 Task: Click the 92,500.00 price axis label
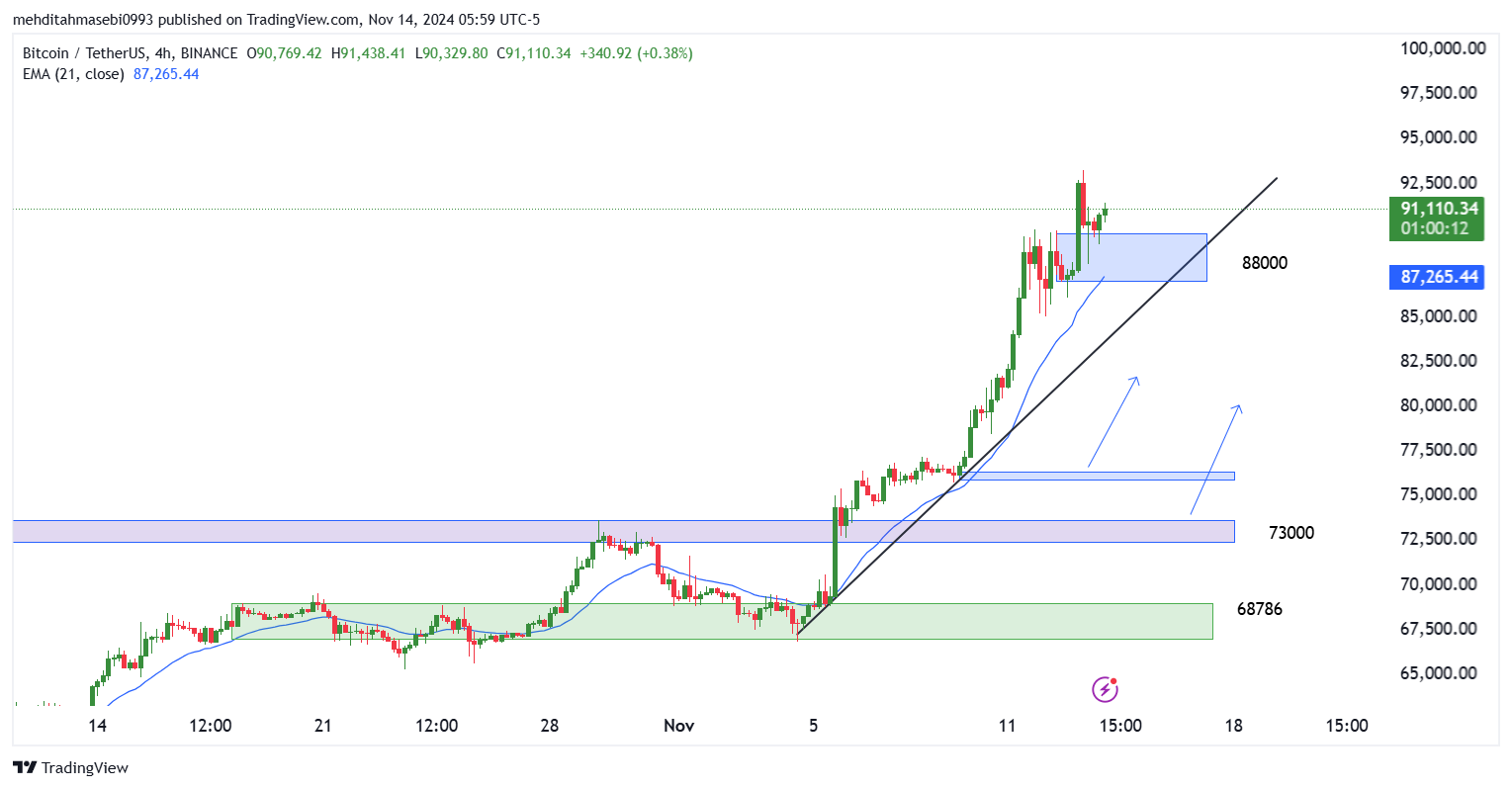pos(1439,182)
